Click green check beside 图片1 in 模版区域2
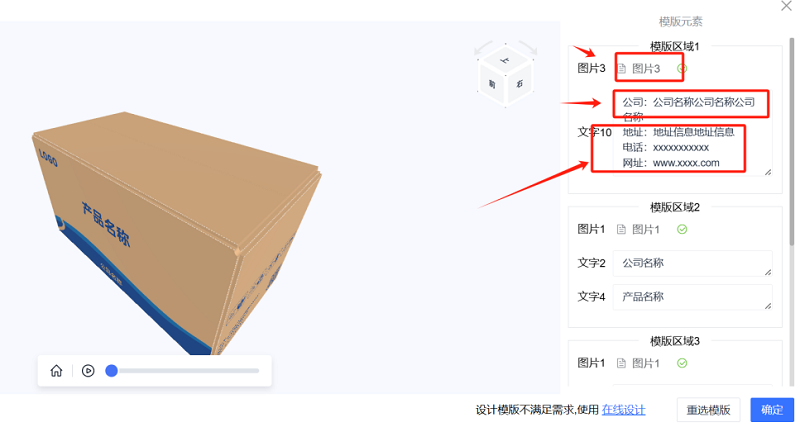800x427 pixels. (682, 229)
